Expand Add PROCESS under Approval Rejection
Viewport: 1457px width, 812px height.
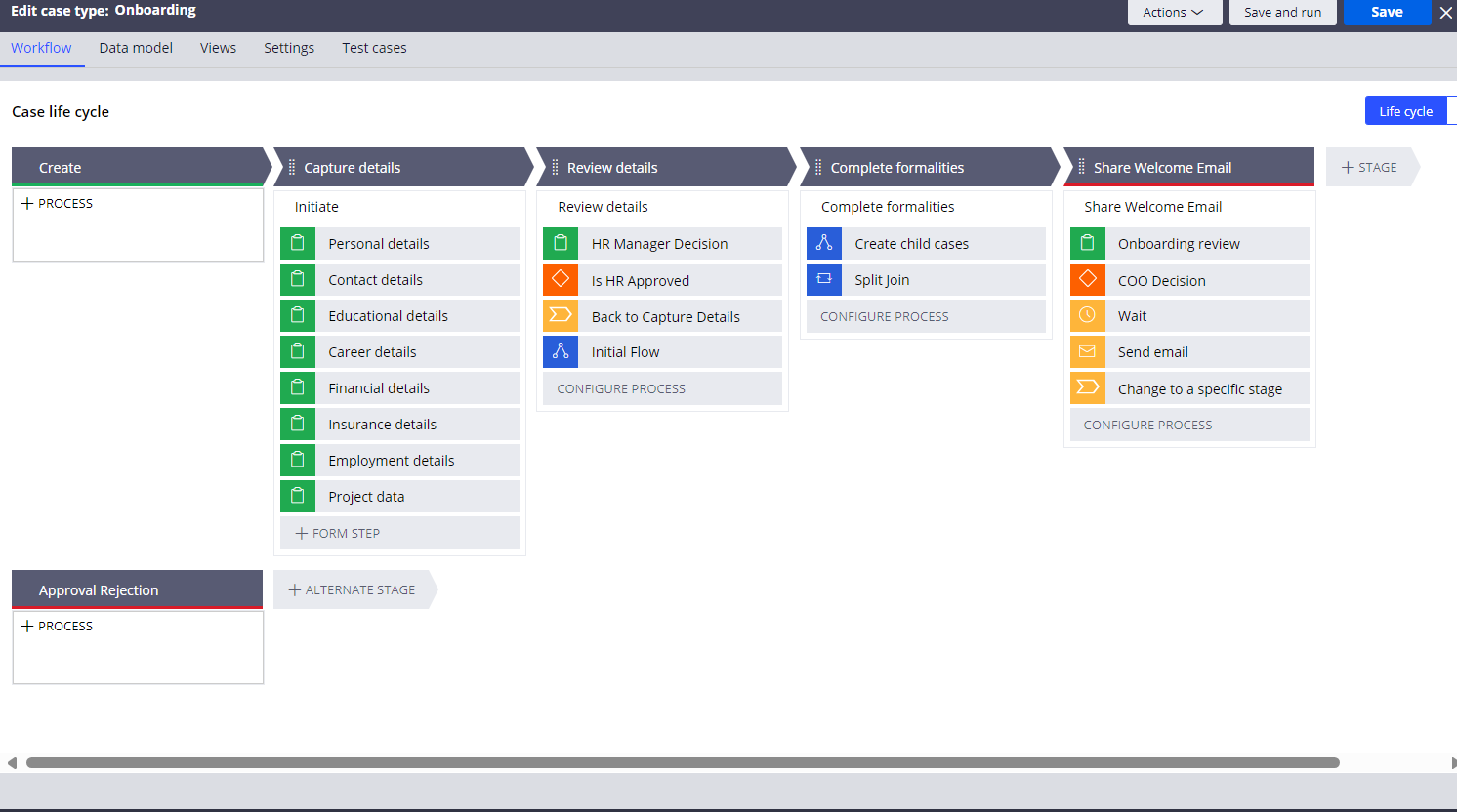pos(58,627)
